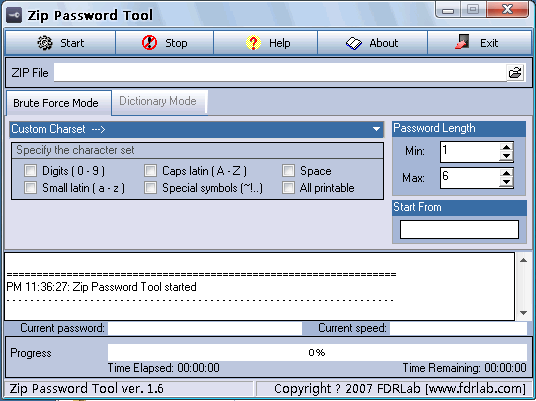This screenshot has width=536, height=401.
Task: Enable the Digits (0 - 9) checkbox
Action: pyautogui.click(x=30, y=171)
